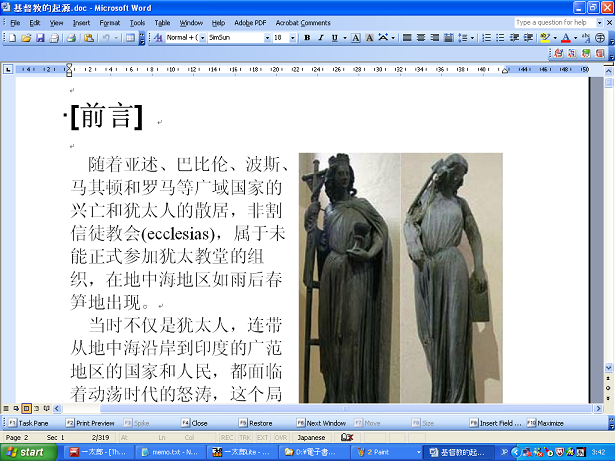Click the Print icon in toolbar
Image resolution: width=615 pixels, height=461 pixels.
71,38
